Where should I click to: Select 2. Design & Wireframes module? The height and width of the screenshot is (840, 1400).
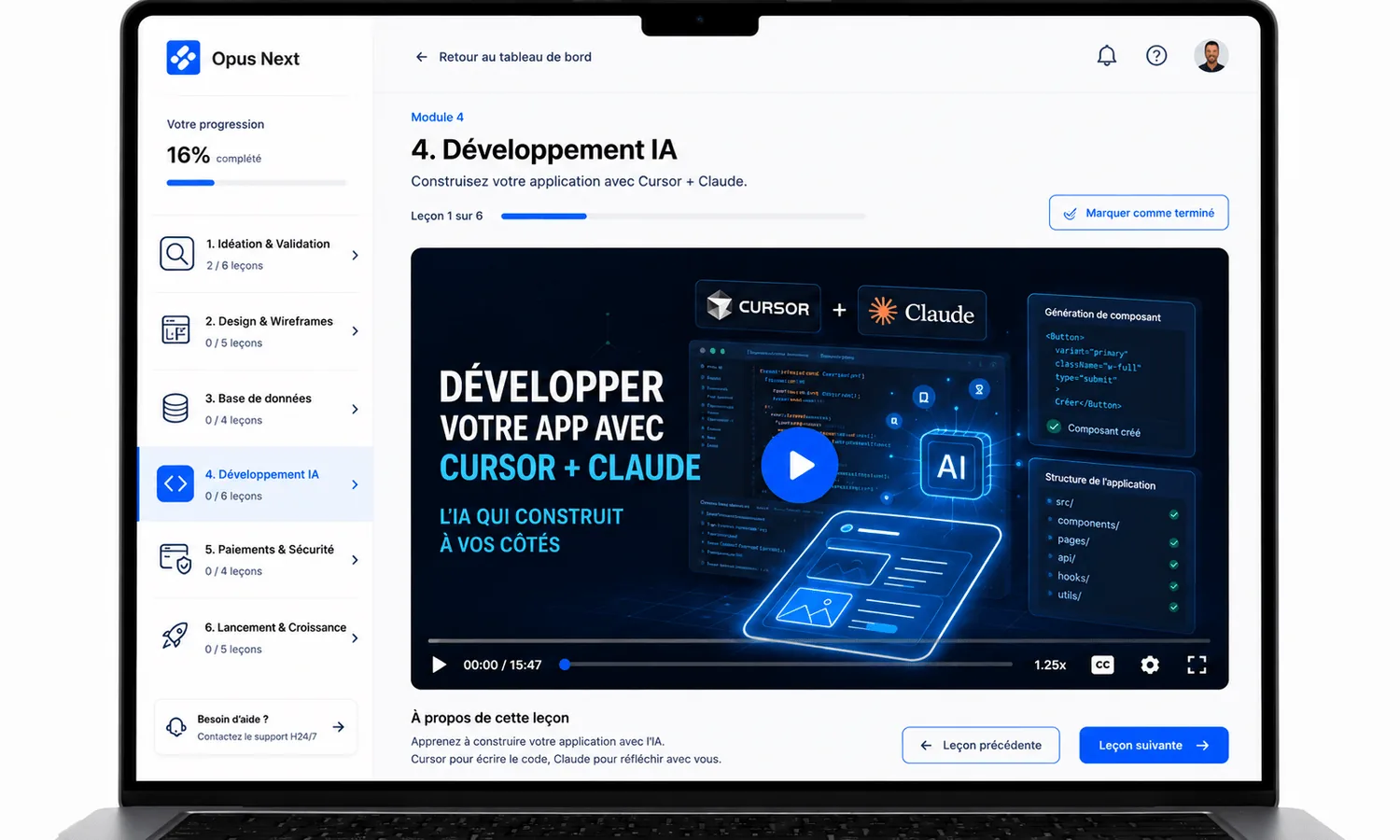(256, 331)
